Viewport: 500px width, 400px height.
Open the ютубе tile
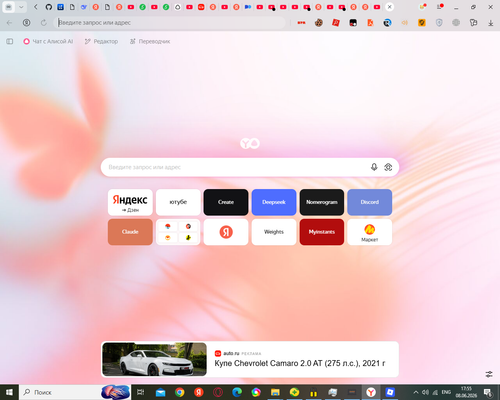[178, 202]
